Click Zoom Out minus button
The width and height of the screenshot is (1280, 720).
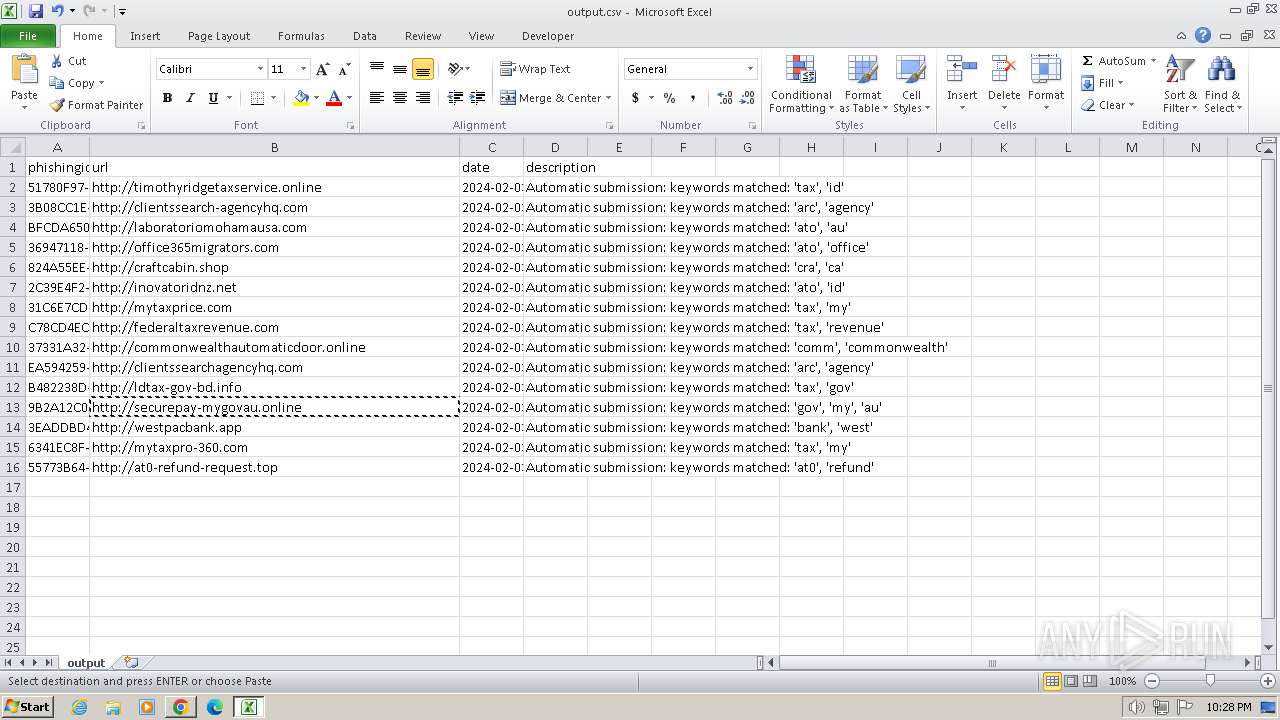coord(1151,681)
